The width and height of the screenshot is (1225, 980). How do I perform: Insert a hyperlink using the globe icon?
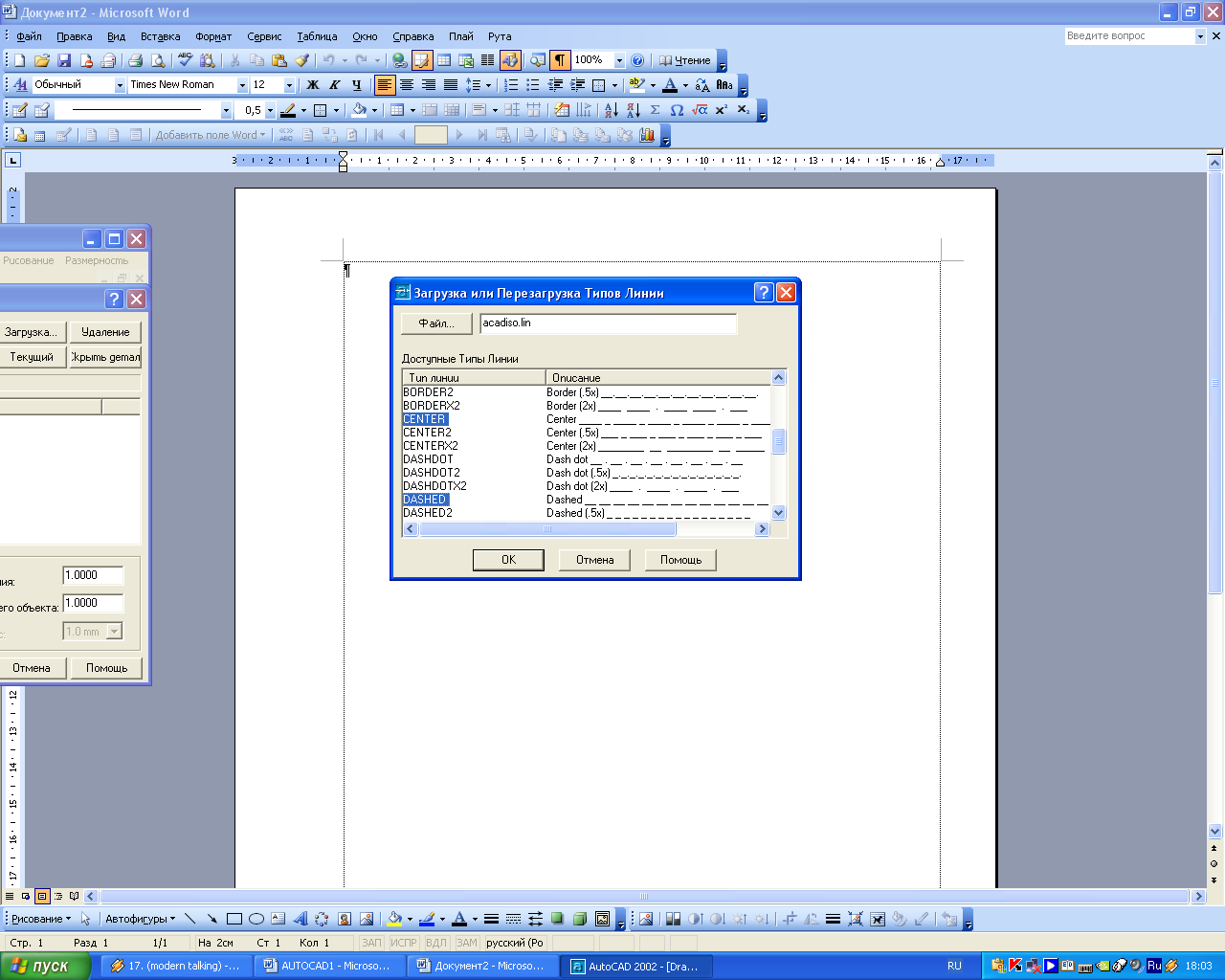[400, 60]
